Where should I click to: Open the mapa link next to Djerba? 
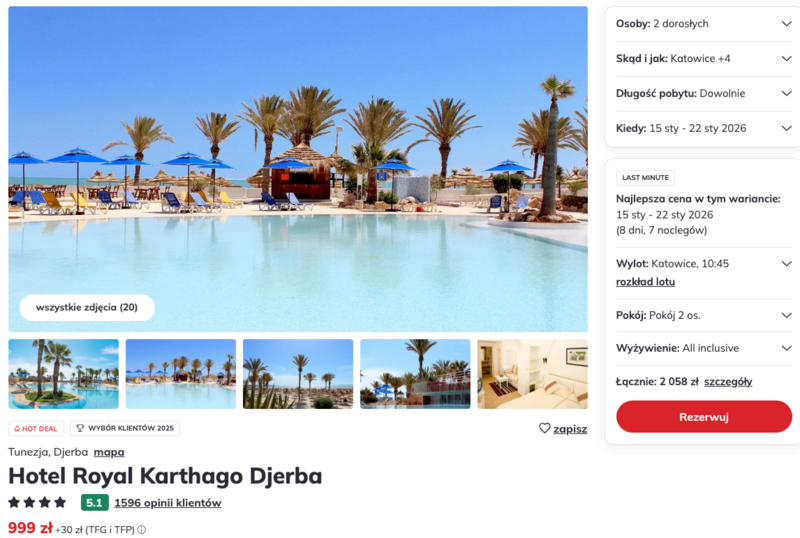point(109,452)
